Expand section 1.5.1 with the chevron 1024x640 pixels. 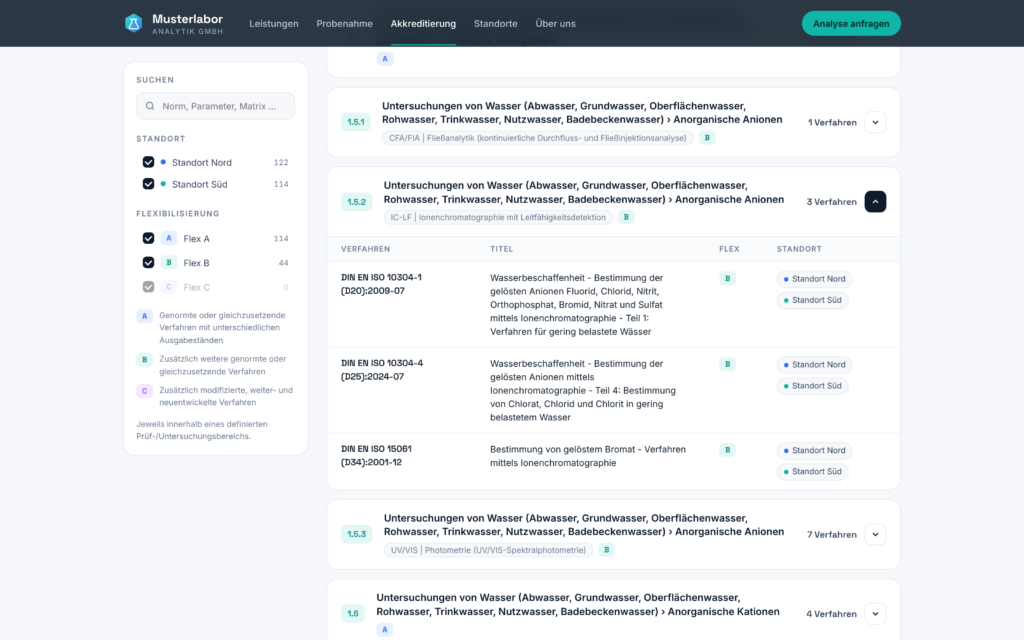tap(875, 122)
